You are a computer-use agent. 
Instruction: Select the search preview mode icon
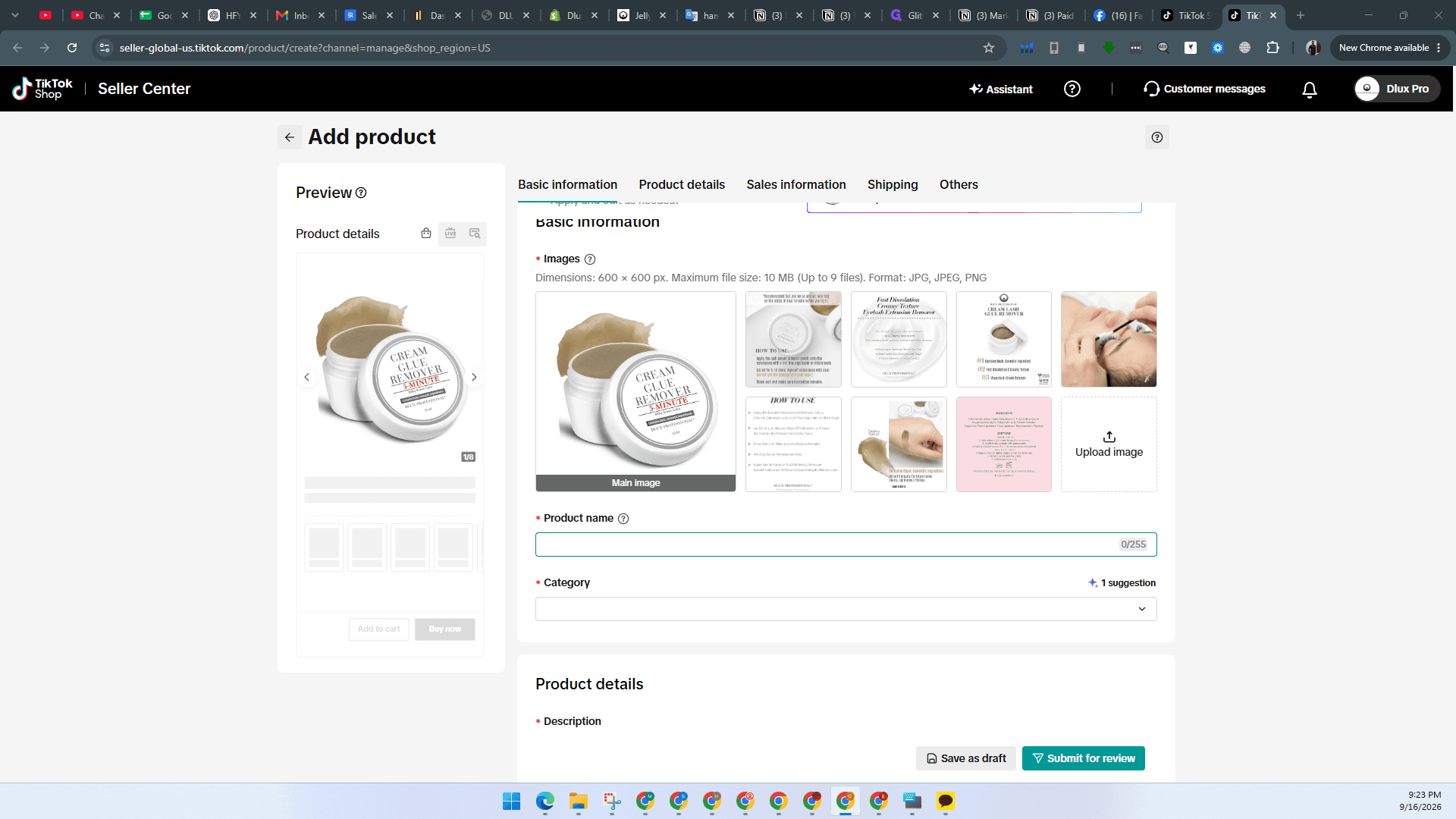[475, 234]
